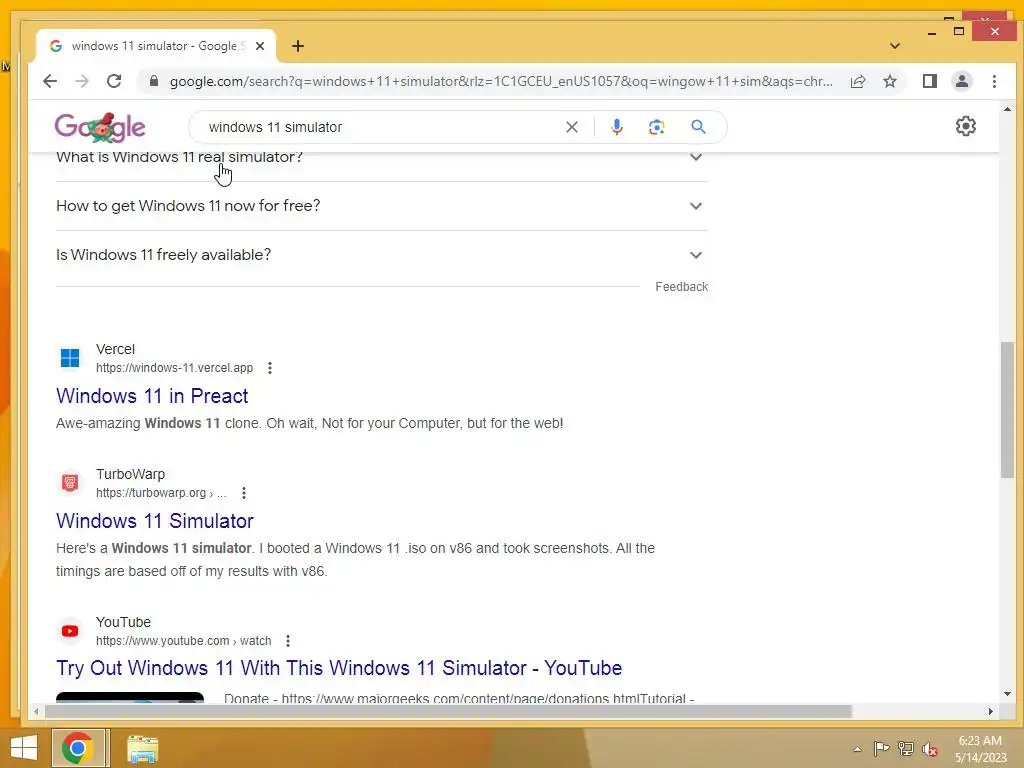The image size is (1024, 768).
Task: Open the taskbar clock and date
Action: pos(980,749)
